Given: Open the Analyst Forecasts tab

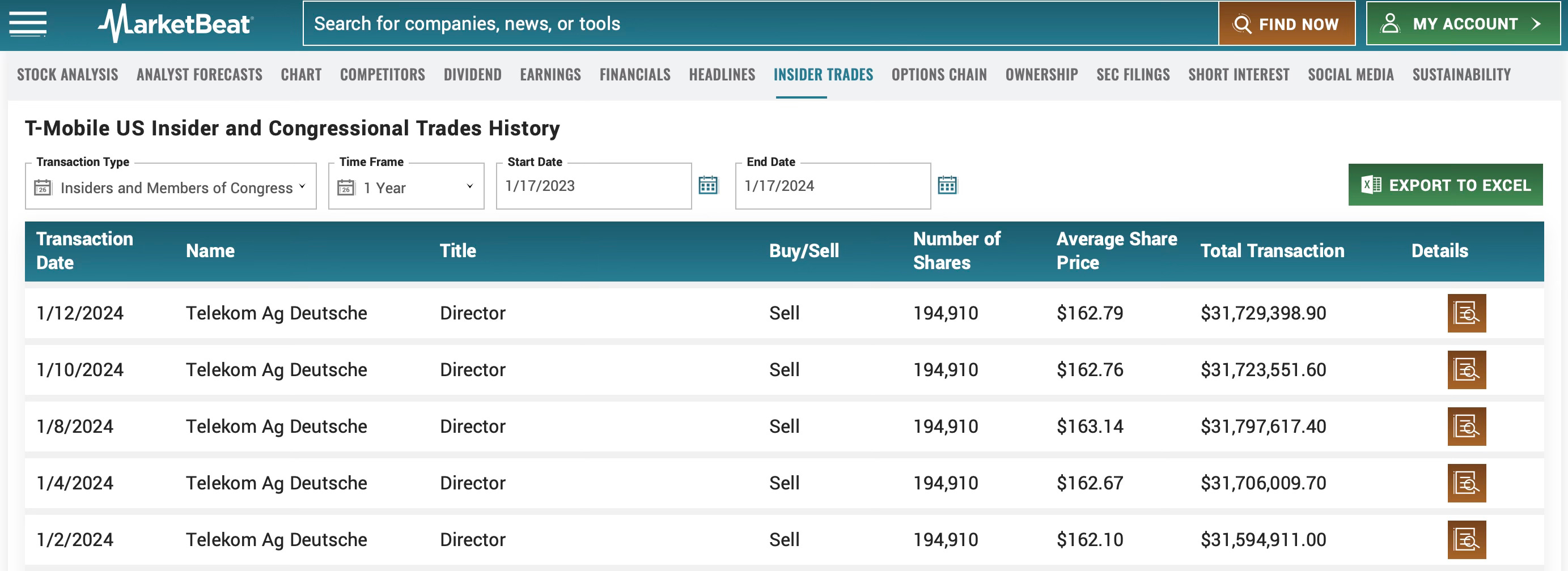Looking at the screenshot, I should point(199,74).
